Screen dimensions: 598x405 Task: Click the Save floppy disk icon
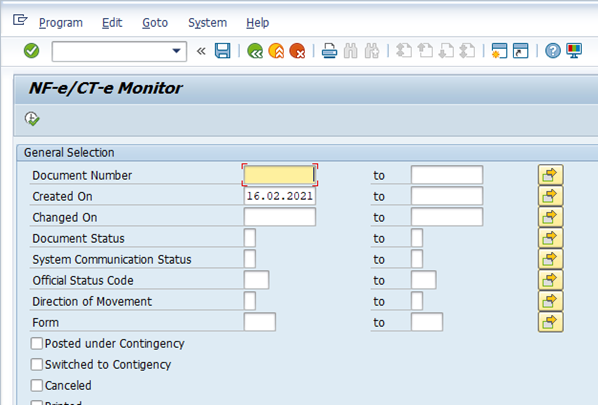223,51
